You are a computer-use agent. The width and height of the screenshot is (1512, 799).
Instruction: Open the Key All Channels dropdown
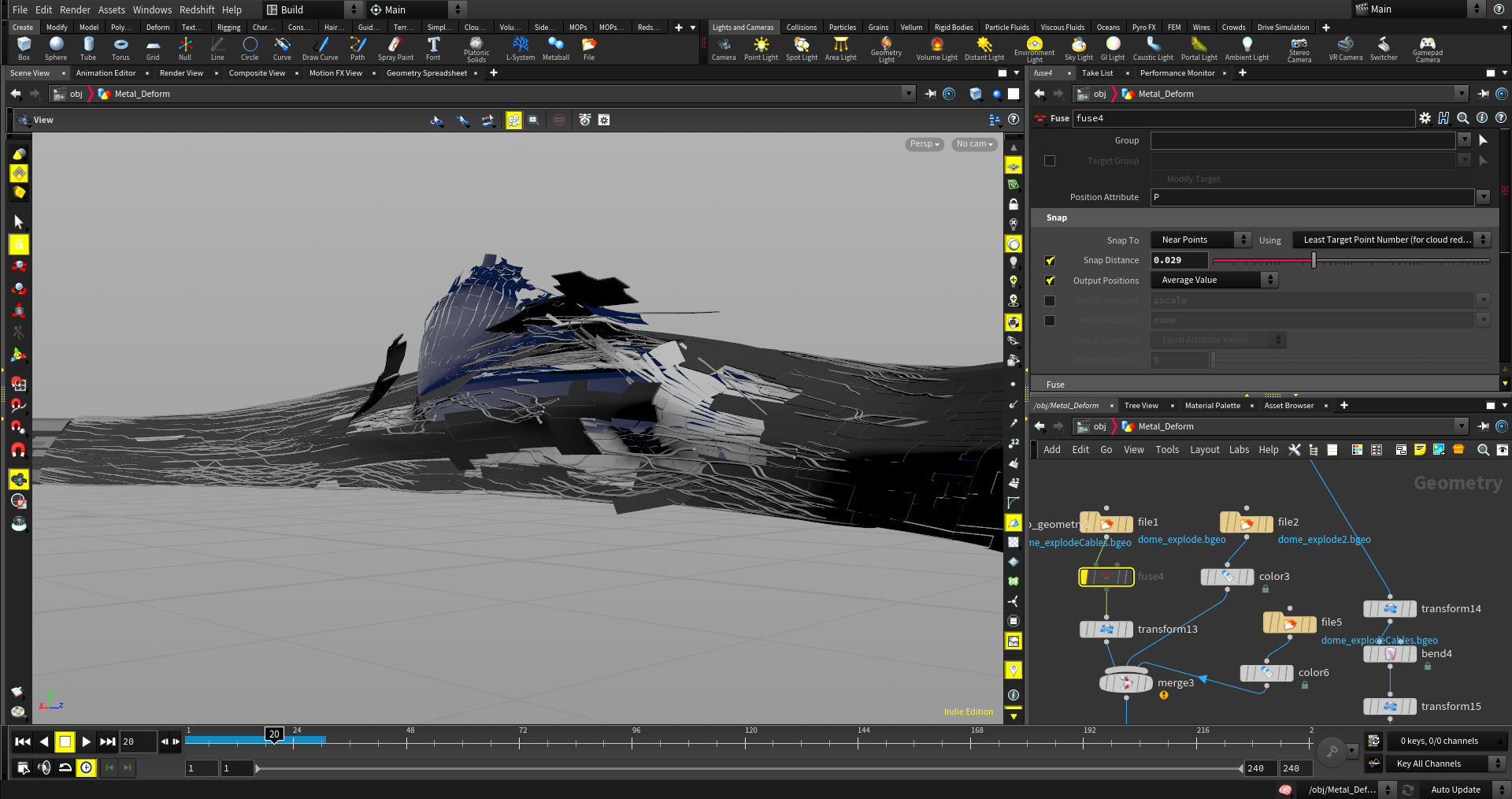[1447, 764]
